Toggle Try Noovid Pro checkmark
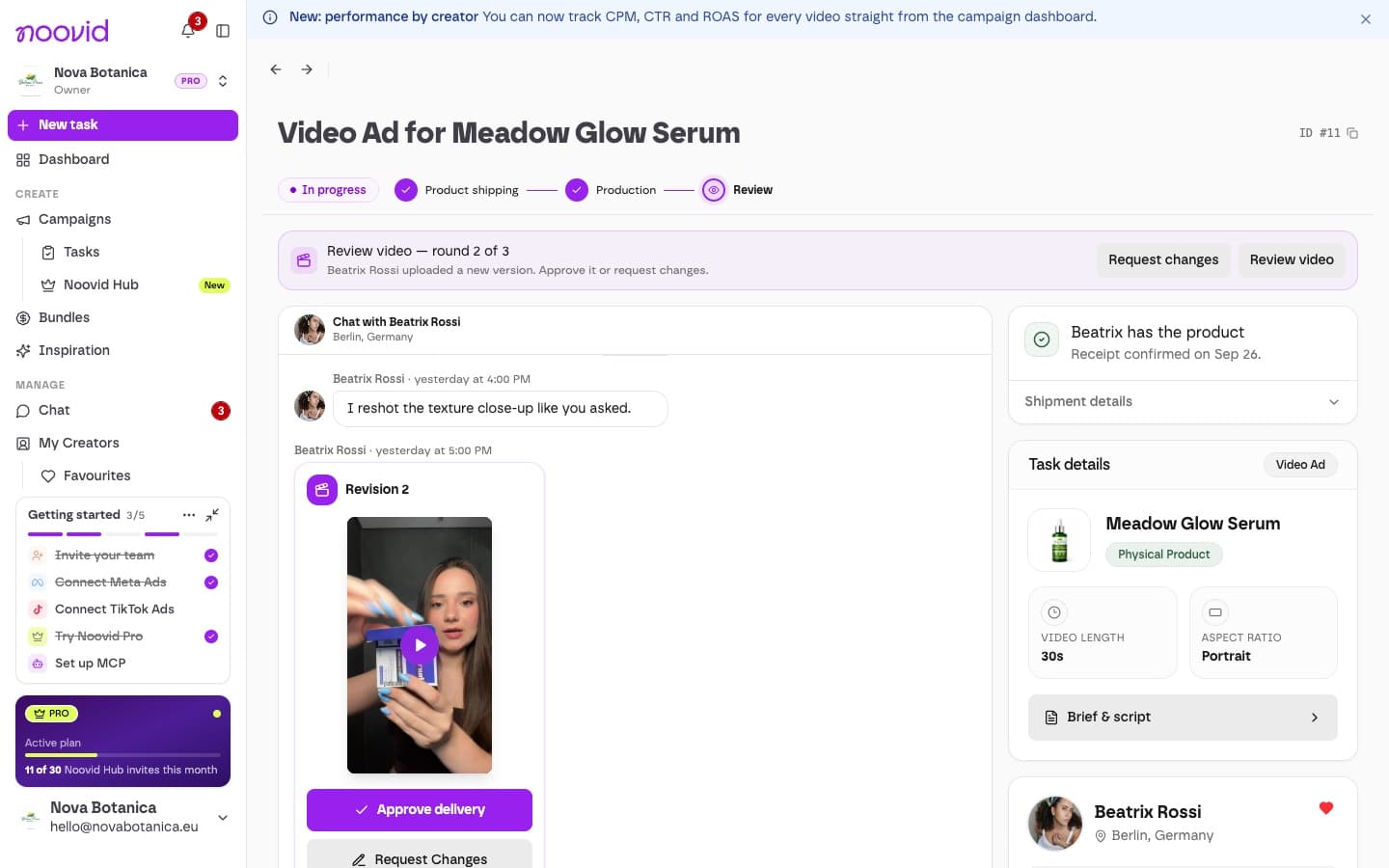 pyautogui.click(x=211, y=637)
